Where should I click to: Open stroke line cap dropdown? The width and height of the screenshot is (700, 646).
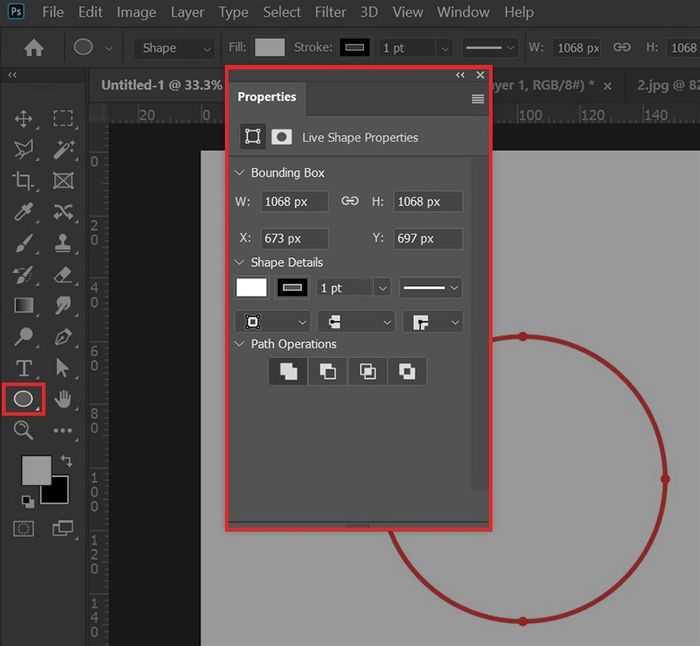click(356, 322)
